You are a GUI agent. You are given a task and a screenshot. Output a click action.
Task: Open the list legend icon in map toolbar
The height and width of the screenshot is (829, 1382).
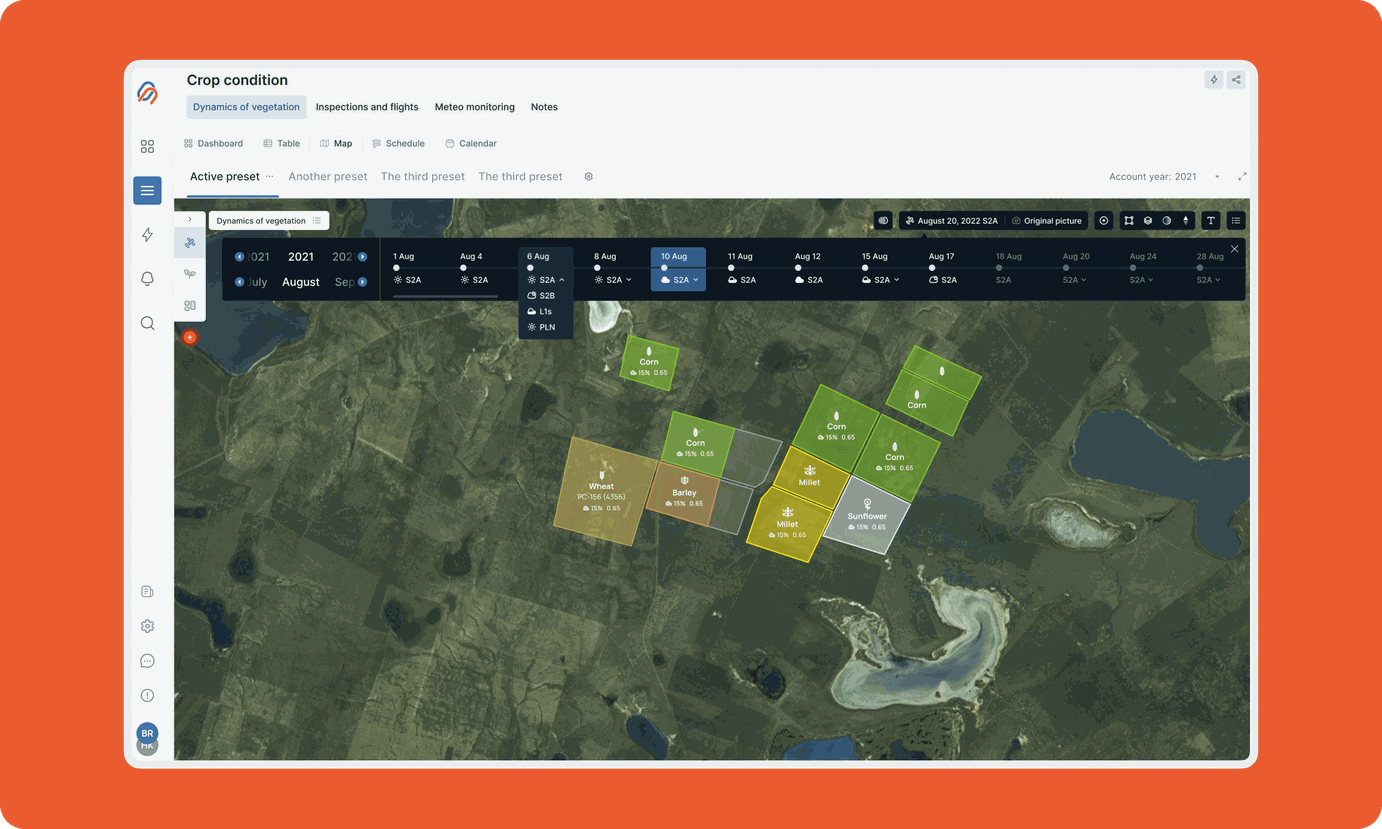coord(1236,220)
